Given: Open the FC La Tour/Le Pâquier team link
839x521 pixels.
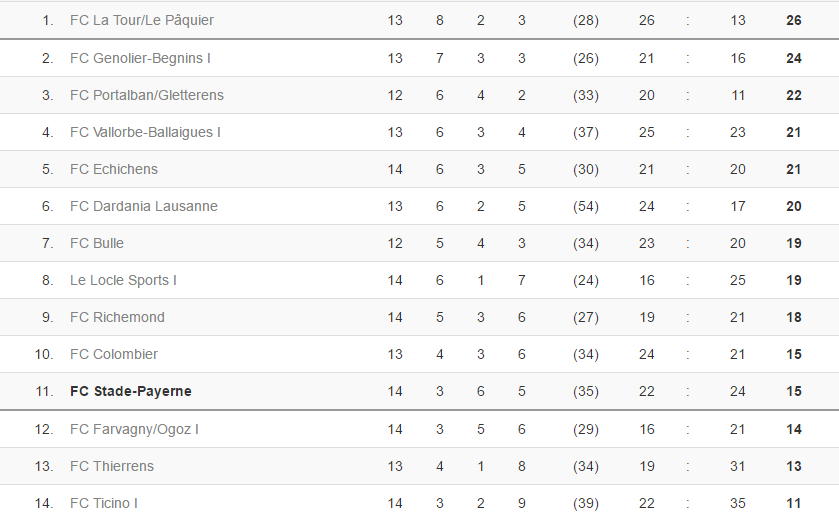Looking at the screenshot, I should tap(141, 20).
